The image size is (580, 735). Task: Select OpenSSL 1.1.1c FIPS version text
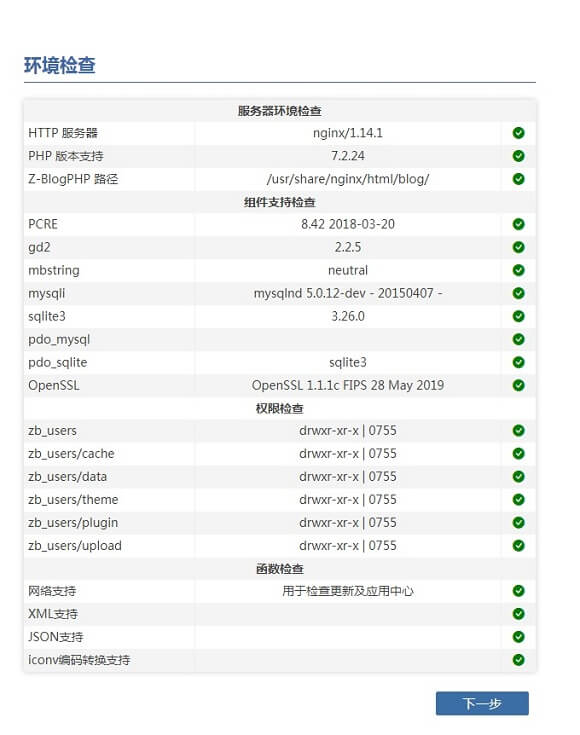pos(347,385)
